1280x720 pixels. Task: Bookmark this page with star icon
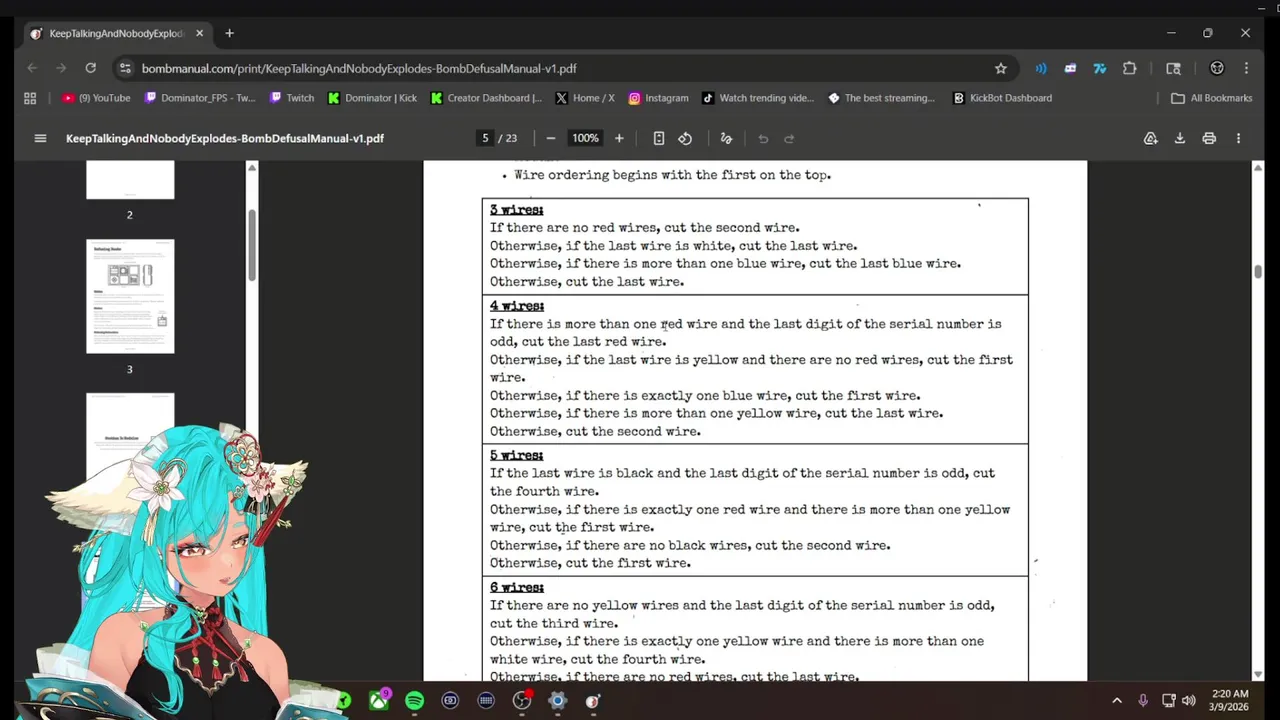[x=1001, y=68]
